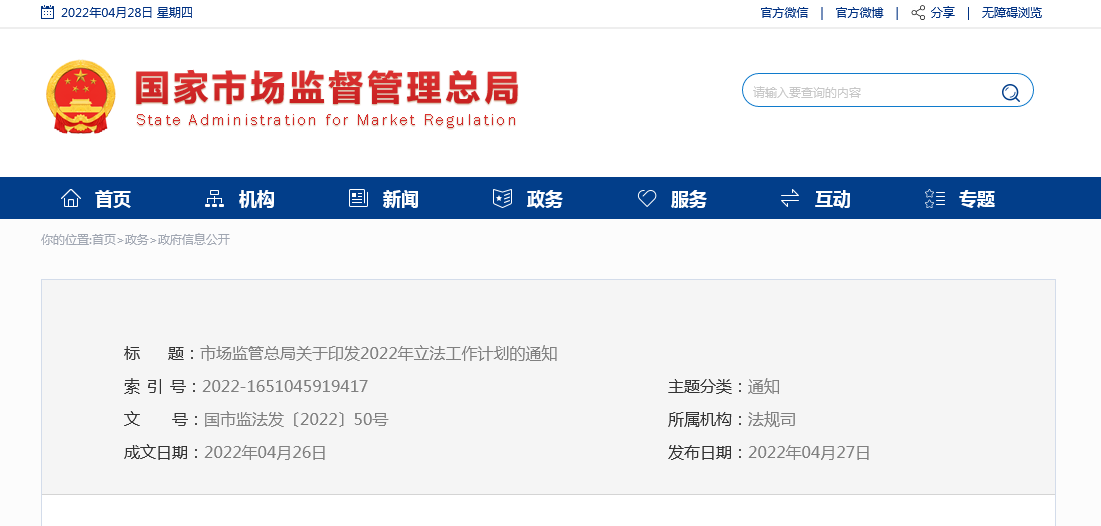Open the 官方微博 link
Image resolution: width=1101 pixels, height=526 pixels.
pyautogui.click(x=859, y=13)
